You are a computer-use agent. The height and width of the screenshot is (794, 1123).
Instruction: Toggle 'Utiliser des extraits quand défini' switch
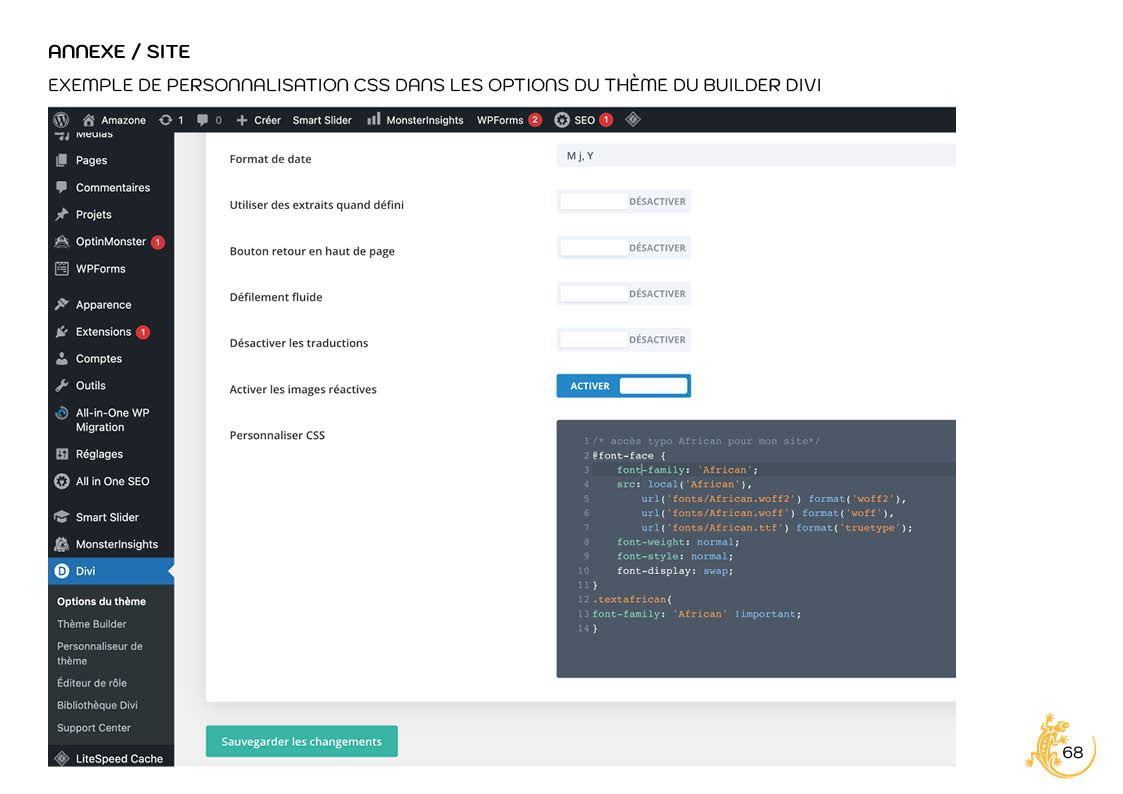[623, 201]
